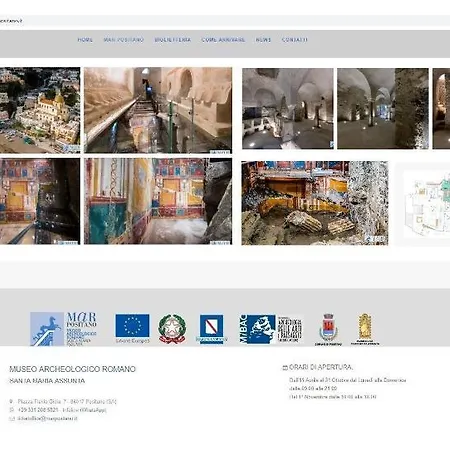Open the MAR Positano menu item

point(123,40)
